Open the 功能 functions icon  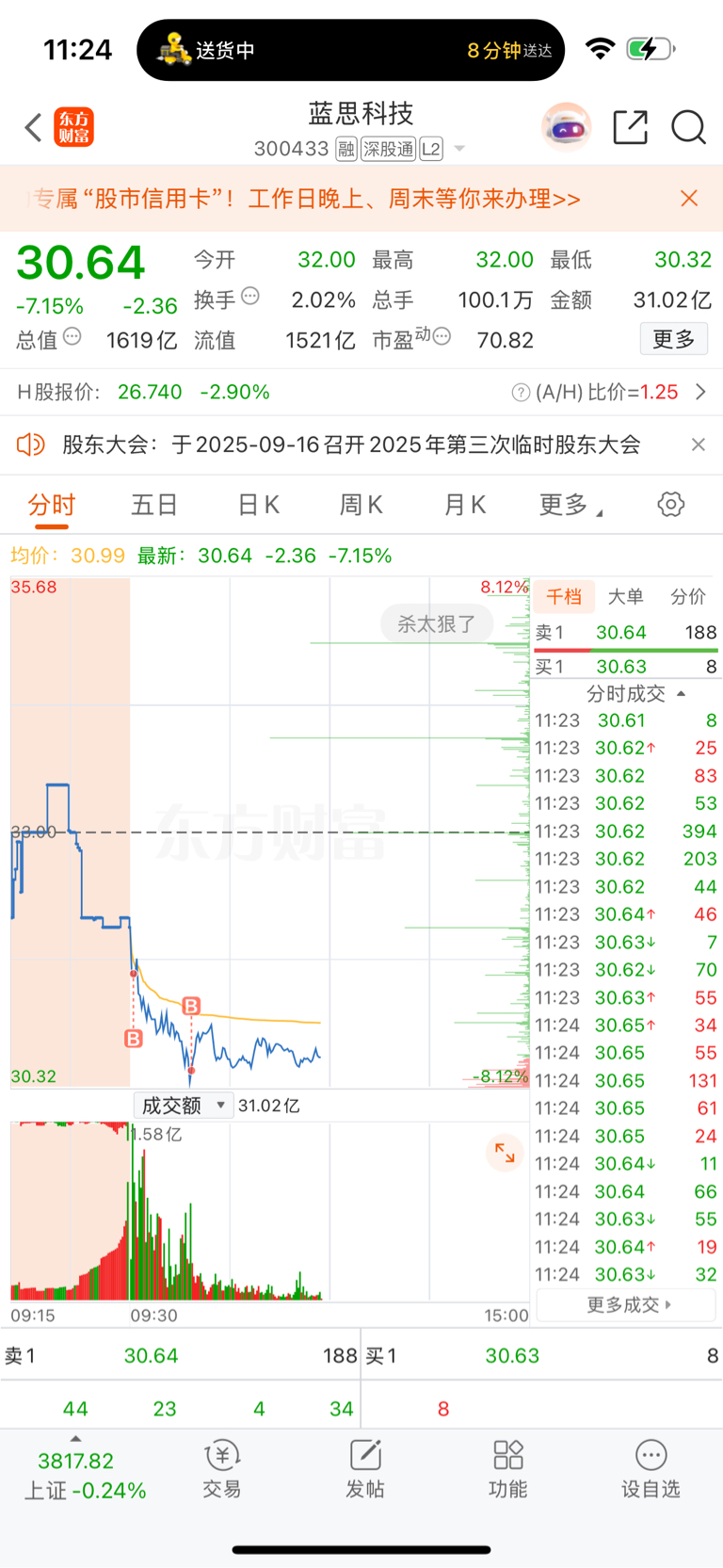coord(507,1469)
